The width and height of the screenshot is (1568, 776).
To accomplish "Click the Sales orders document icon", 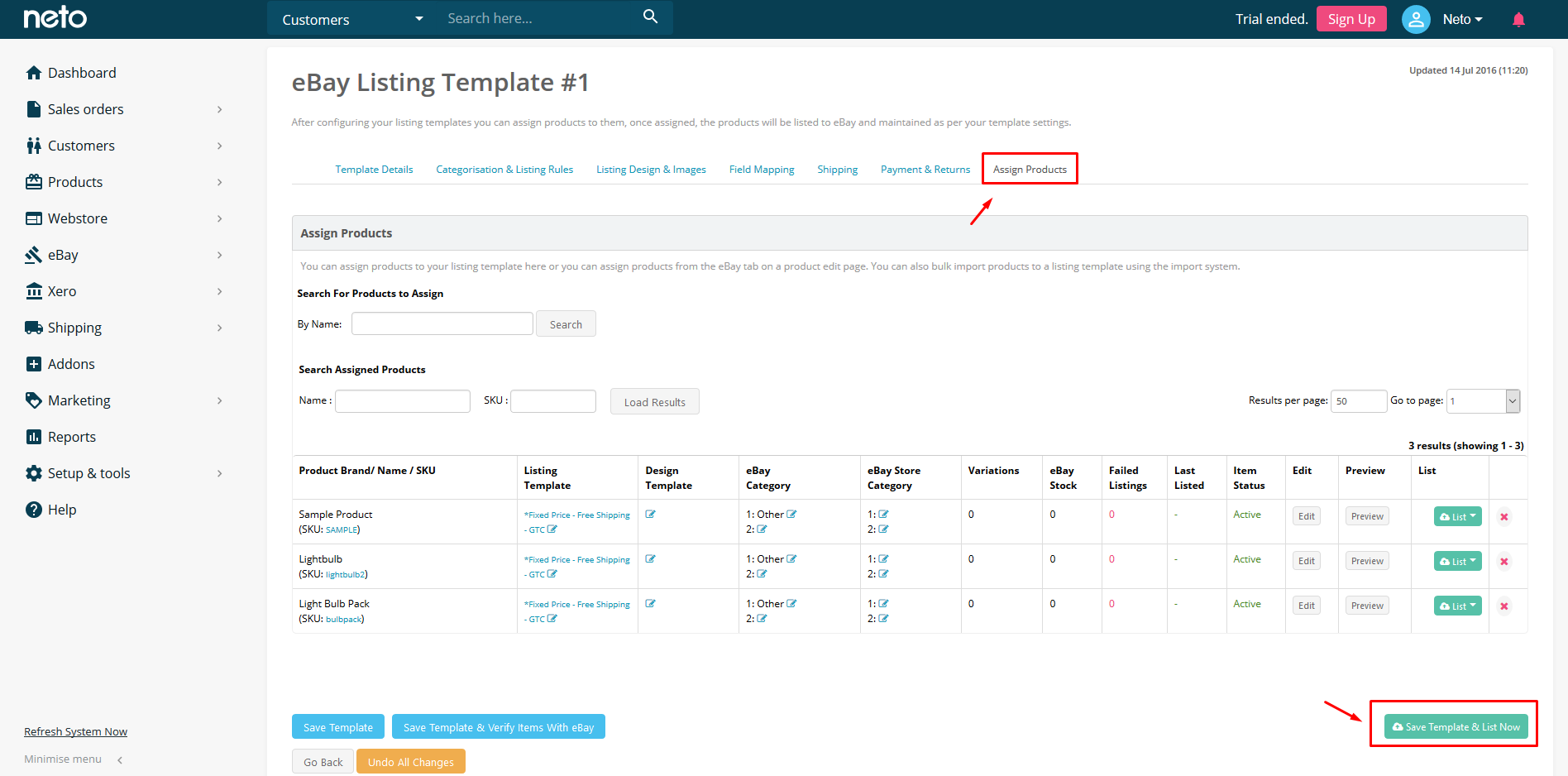I will point(34,109).
